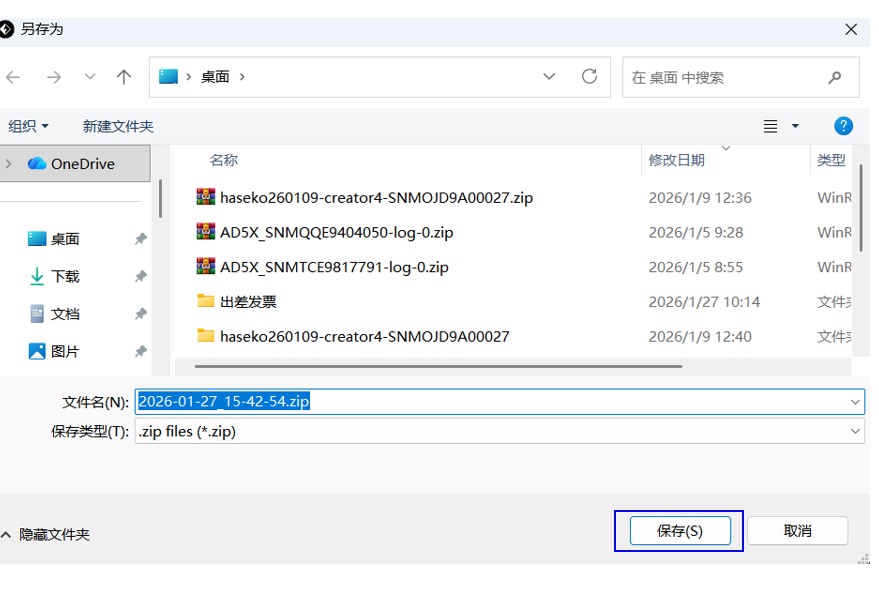Refresh the current folder listing
The width and height of the screenshot is (879, 605).
[589, 77]
